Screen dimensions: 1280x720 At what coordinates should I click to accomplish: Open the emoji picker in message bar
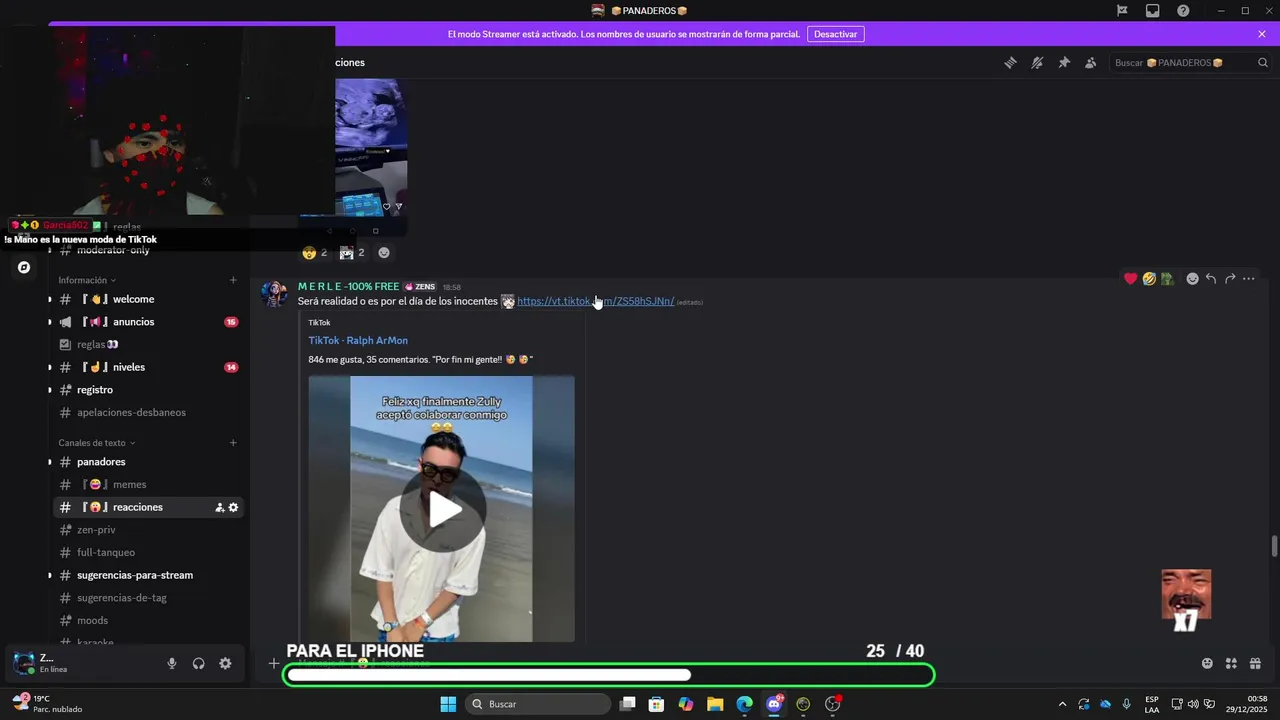[x=1207, y=663]
